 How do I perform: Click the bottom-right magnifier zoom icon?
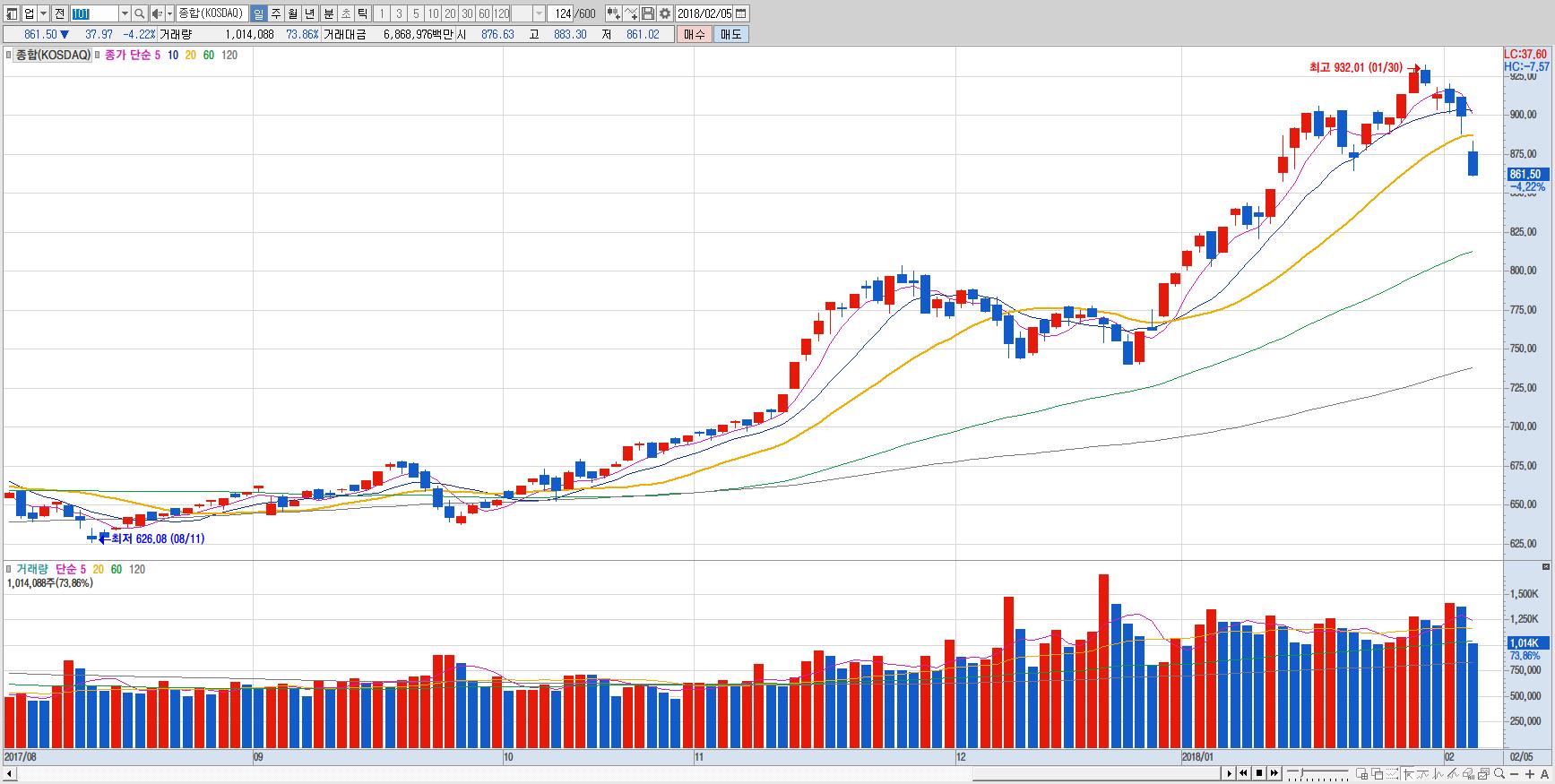click(1500, 773)
